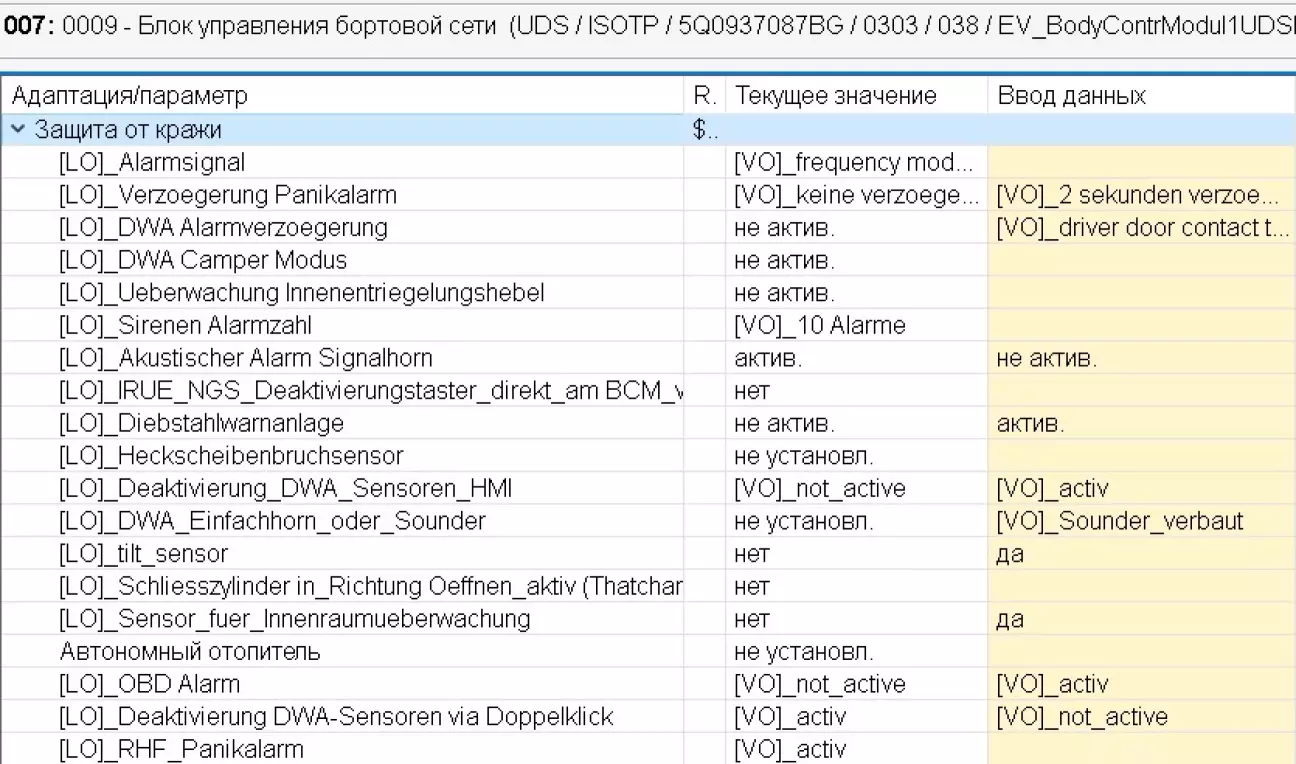The height and width of the screenshot is (764, 1296).
Task: Click the tilt_sensor input value да
Action: 1140,554
